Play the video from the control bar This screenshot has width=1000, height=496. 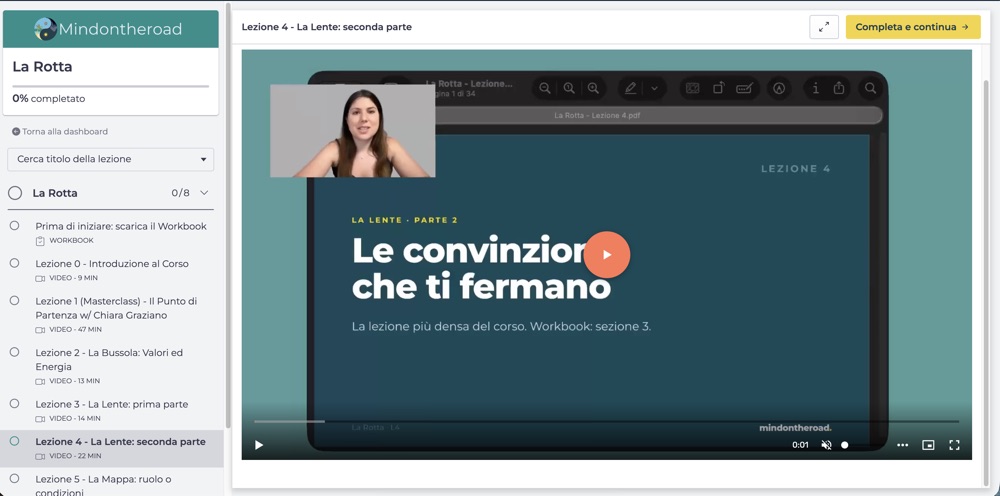[x=259, y=445]
